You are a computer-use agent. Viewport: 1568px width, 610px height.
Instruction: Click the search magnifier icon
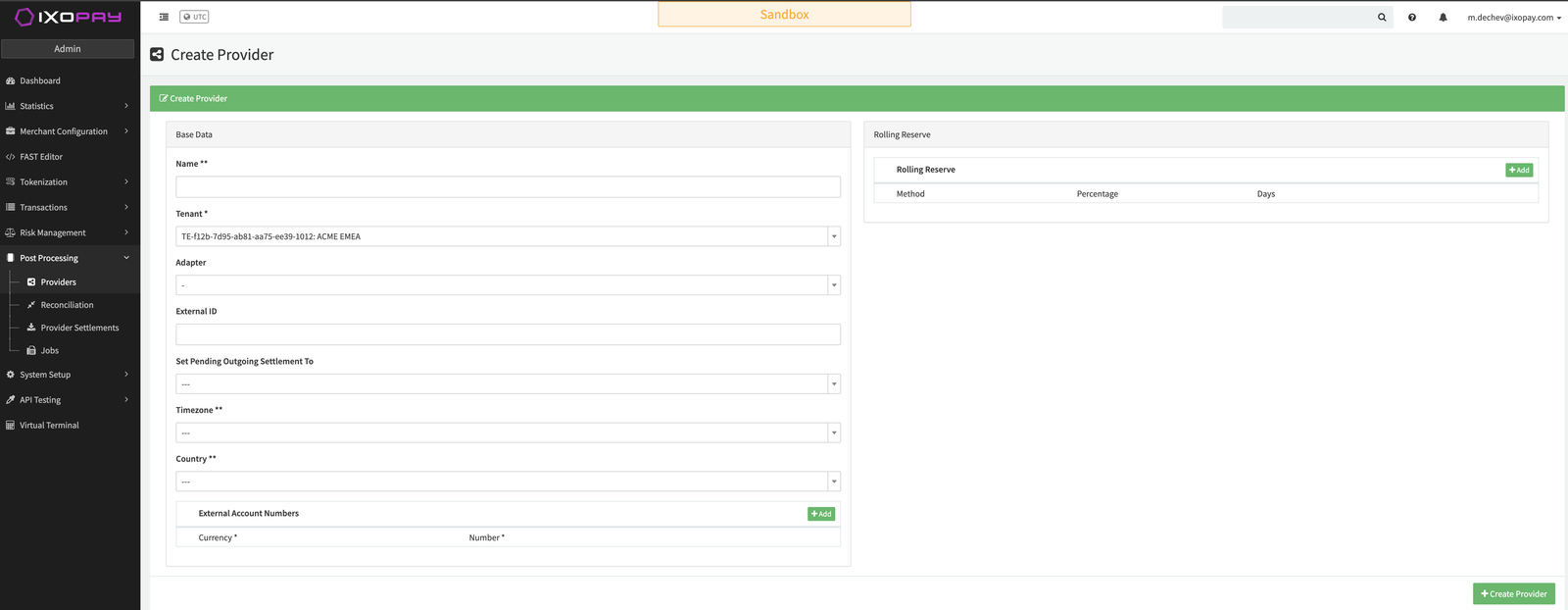(1382, 17)
